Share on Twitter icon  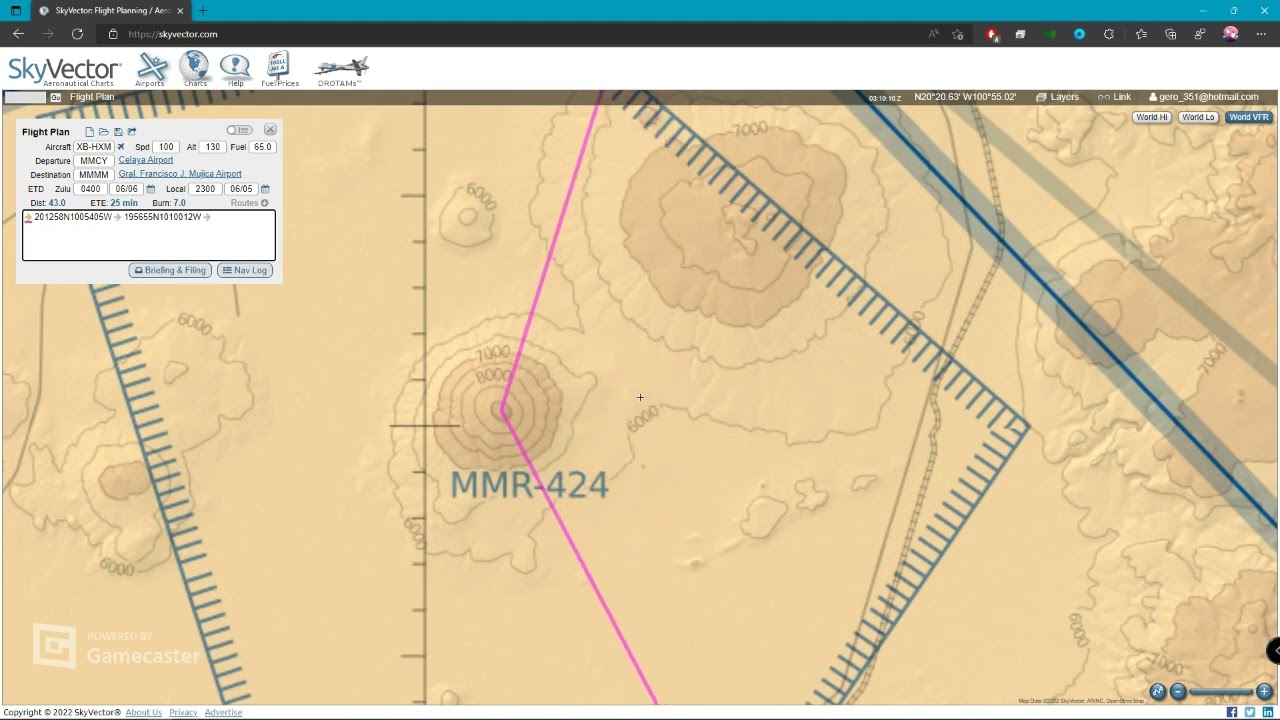1250,712
